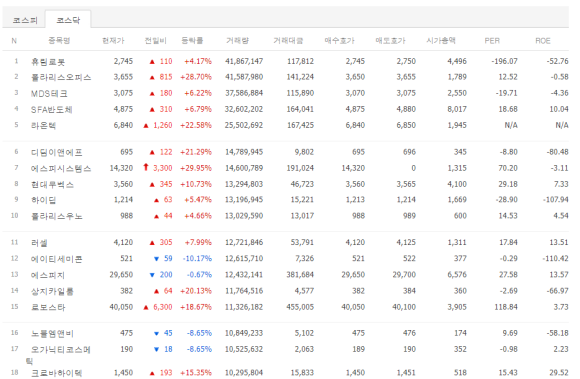Click the 3,300 price change for 에스피시스템스
This screenshot has width=580, height=379.
pyautogui.click(x=163, y=168)
